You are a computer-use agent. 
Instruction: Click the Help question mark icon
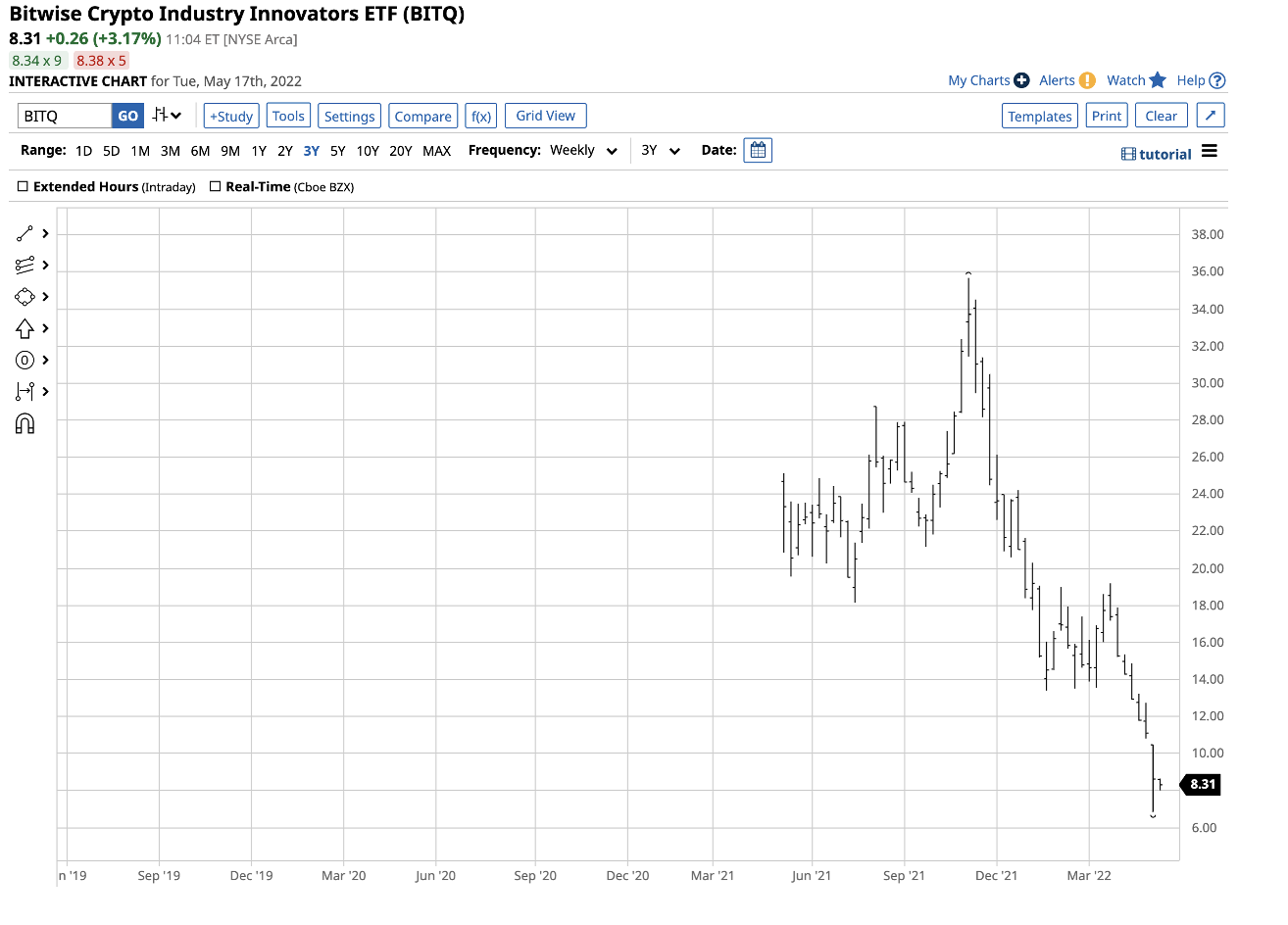coord(1217,80)
